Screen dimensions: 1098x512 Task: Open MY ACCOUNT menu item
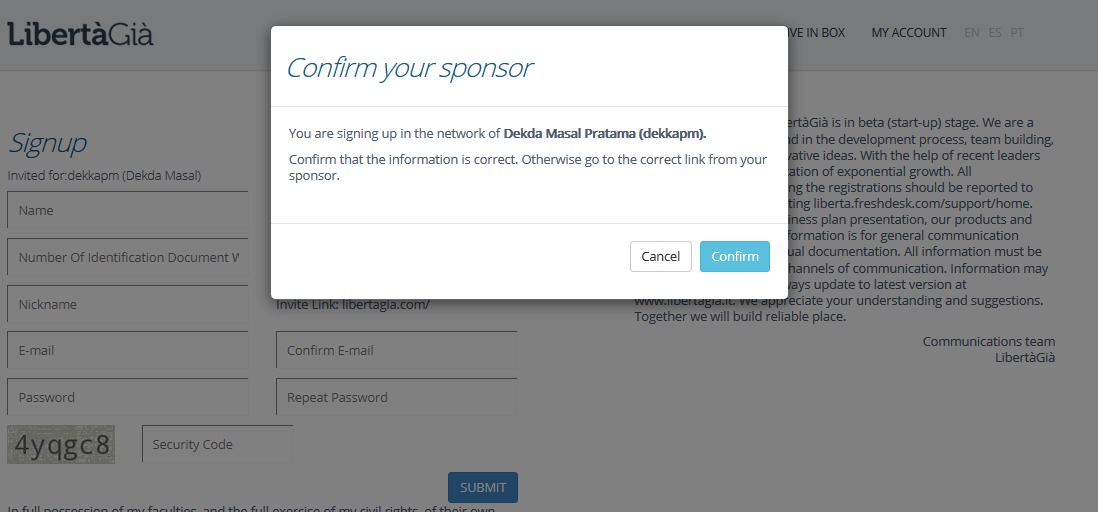pos(908,32)
